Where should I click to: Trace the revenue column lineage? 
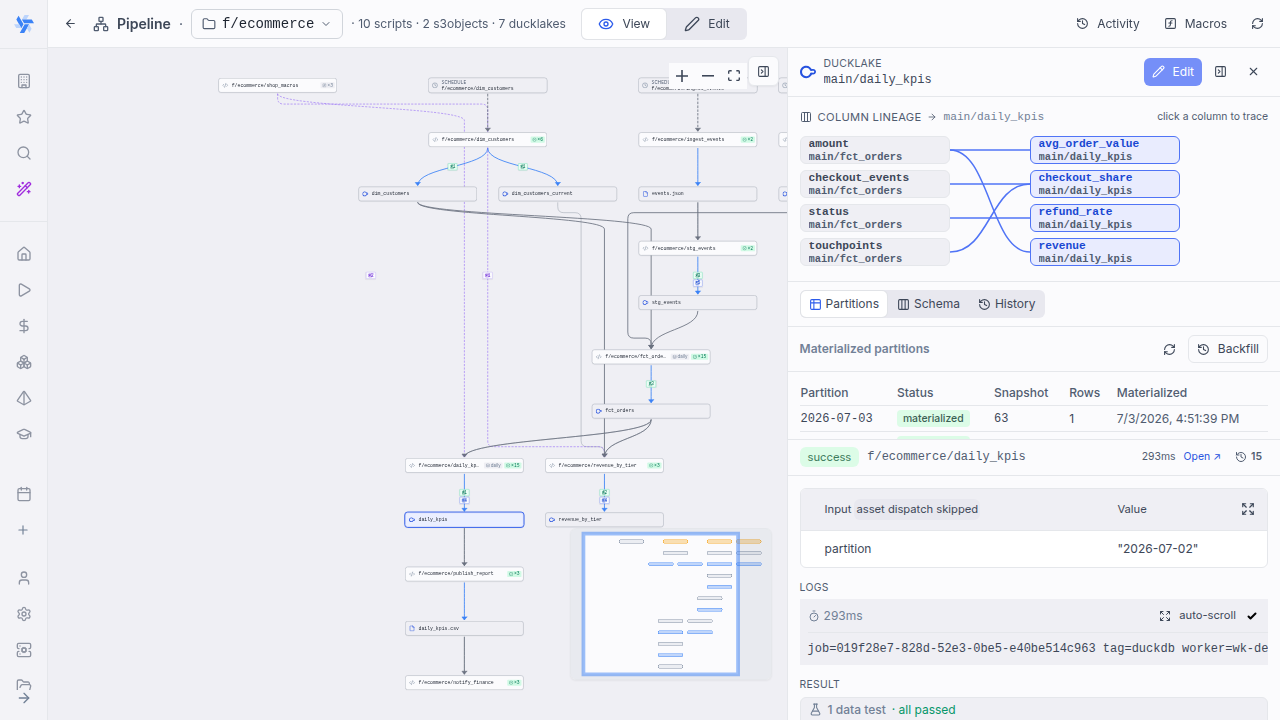tap(1105, 252)
